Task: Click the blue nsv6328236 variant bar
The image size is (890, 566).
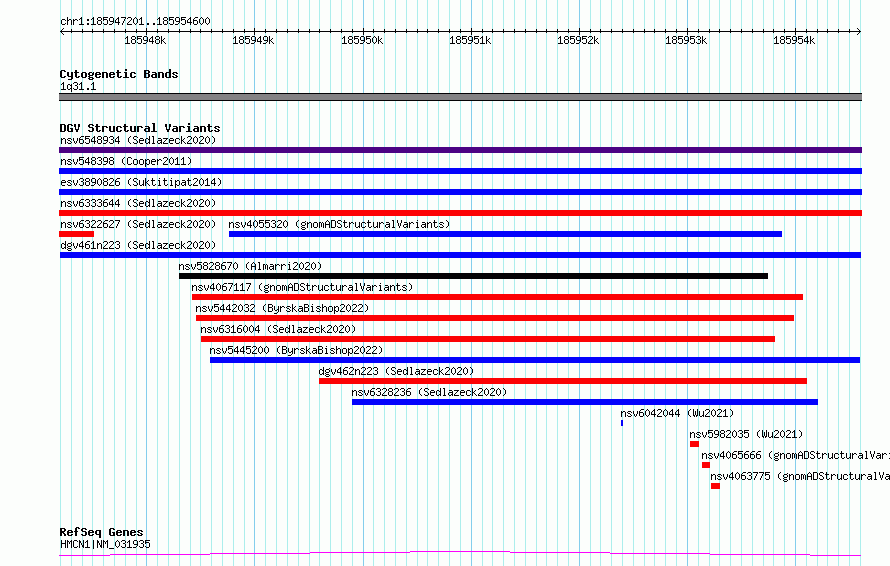Action: pyautogui.click(x=585, y=402)
